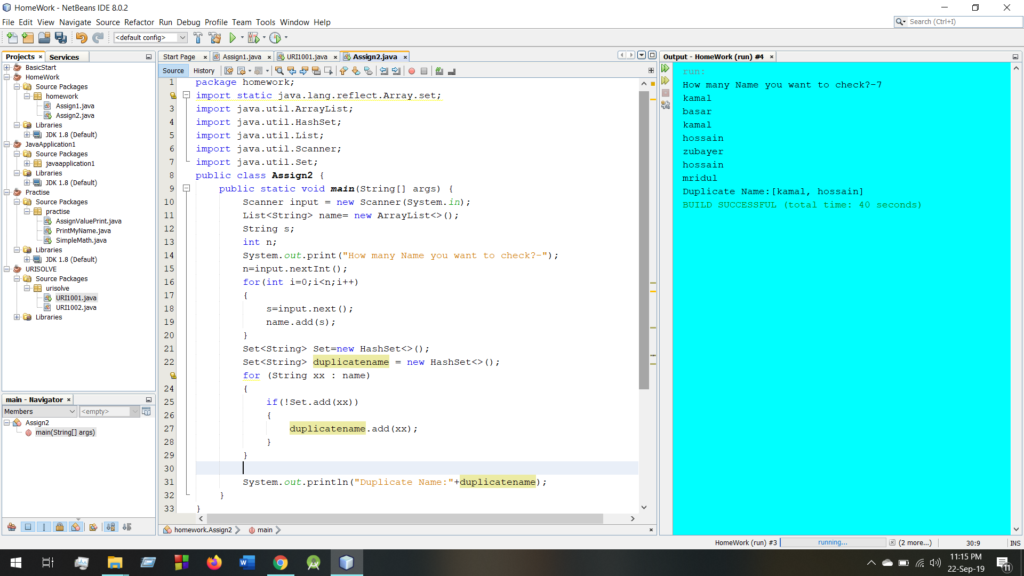Click the Build Project hammer icon
This screenshot has height=576, width=1024.
pyautogui.click(x=197, y=38)
